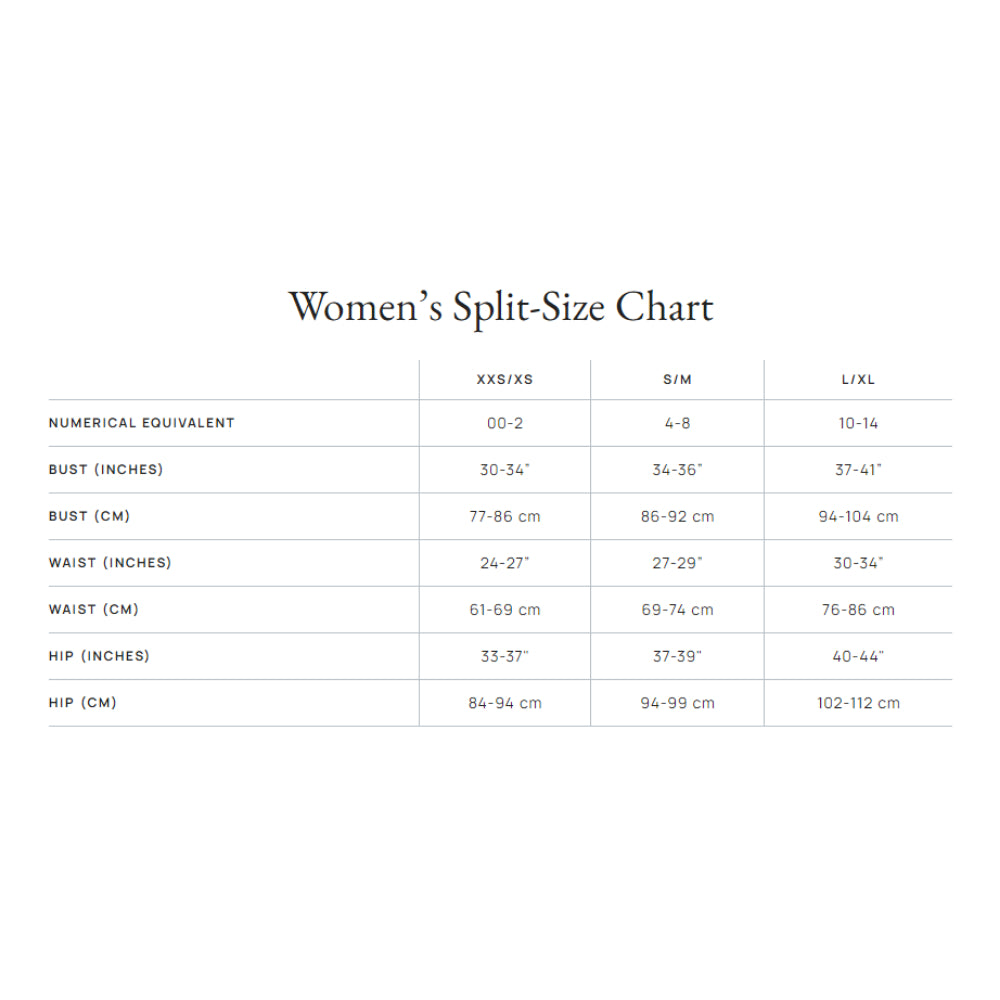Viewport: 1000px width, 1000px height.
Task: Select the 00-2 numerical equivalent cell
Action: tap(505, 423)
